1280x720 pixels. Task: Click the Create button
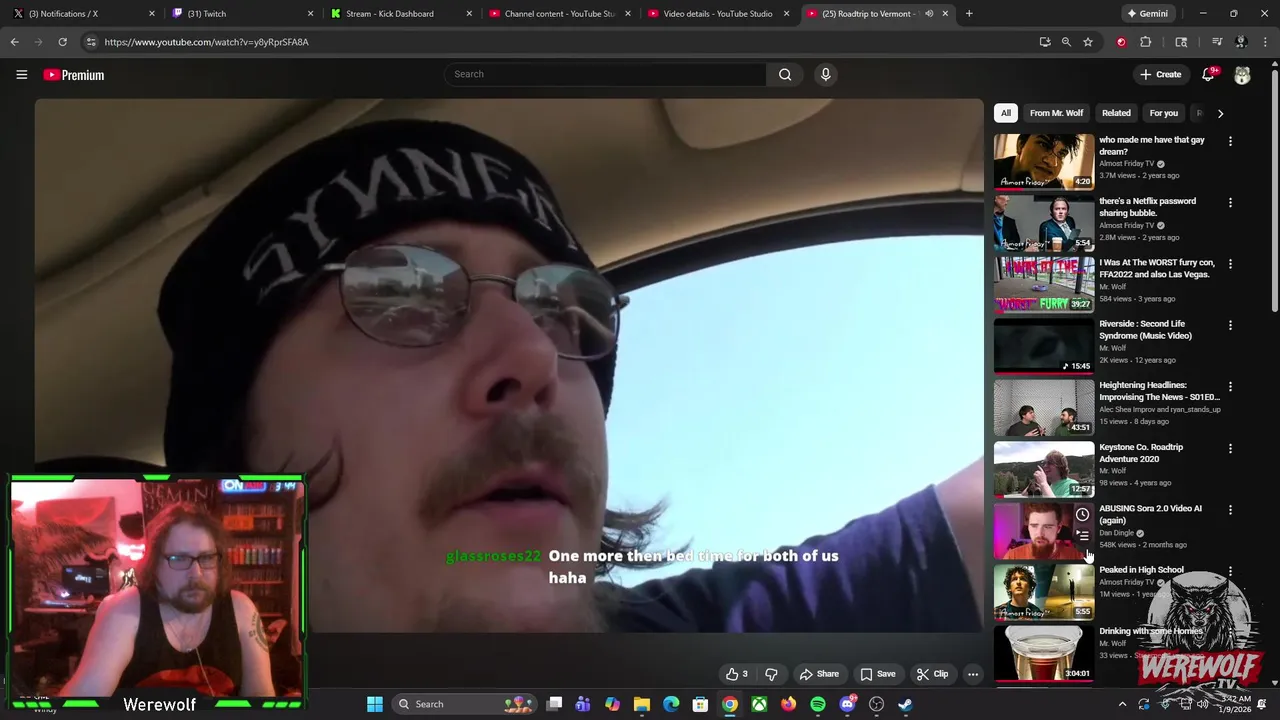pos(1160,75)
